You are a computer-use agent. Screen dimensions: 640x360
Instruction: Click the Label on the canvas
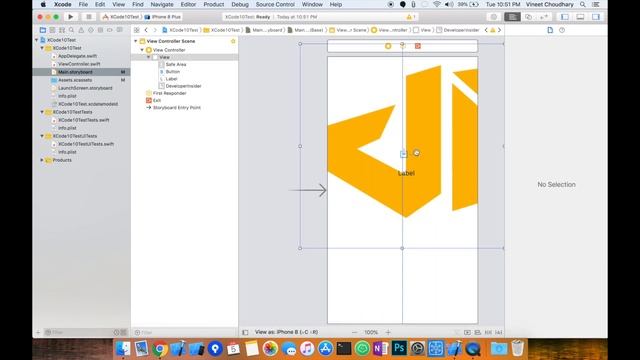406,173
